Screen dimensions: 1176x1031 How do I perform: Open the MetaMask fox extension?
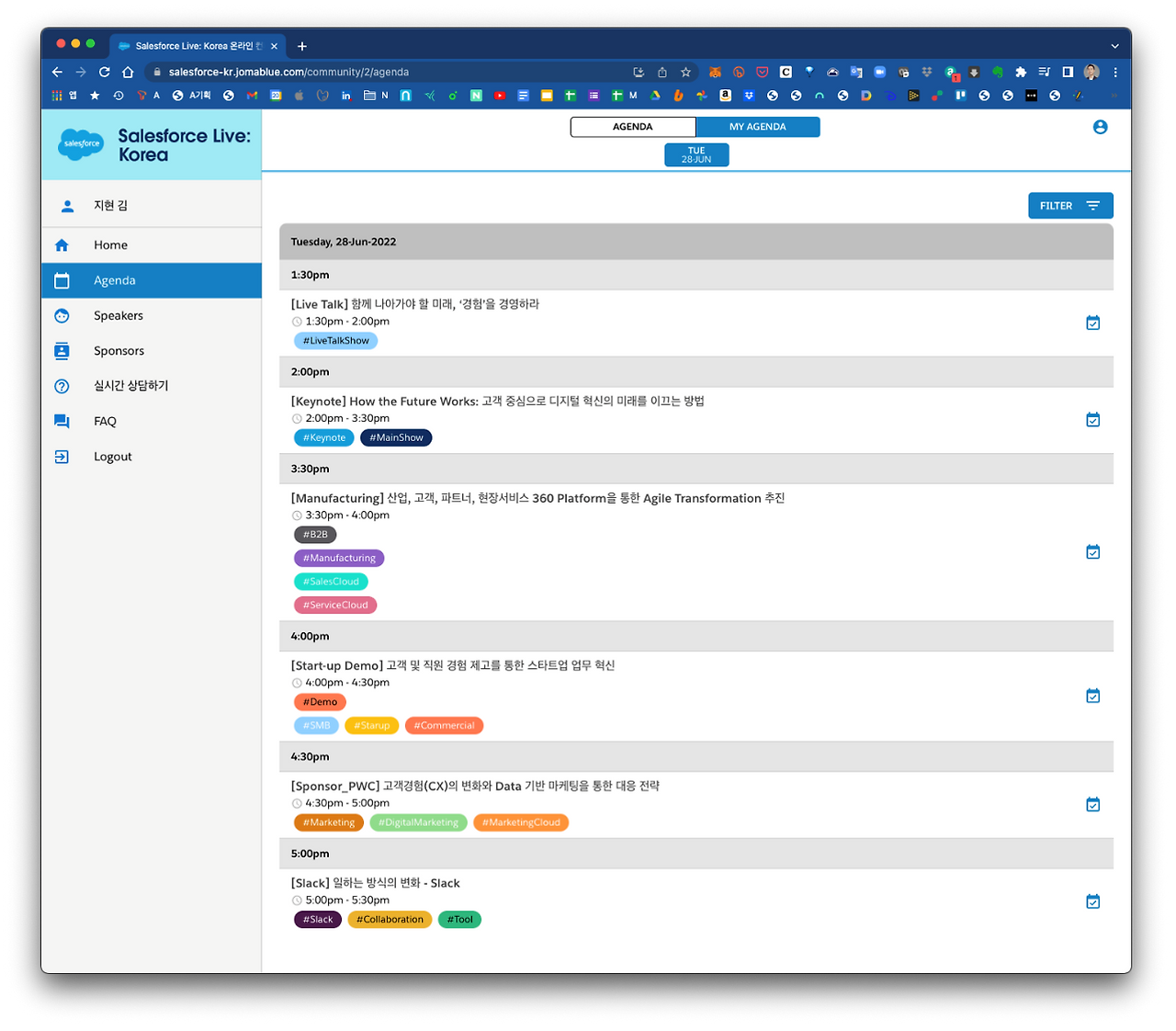click(x=715, y=72)
